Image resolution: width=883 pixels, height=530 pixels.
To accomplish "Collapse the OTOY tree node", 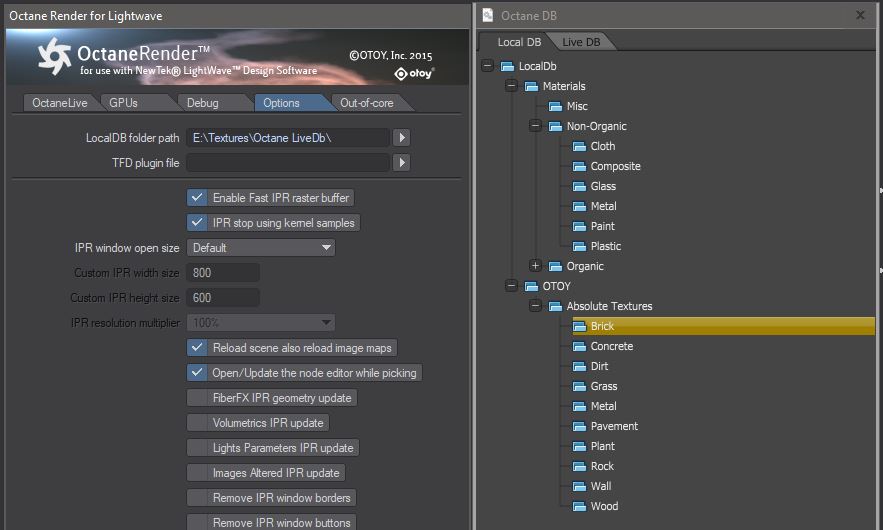I will pos(511,286).
